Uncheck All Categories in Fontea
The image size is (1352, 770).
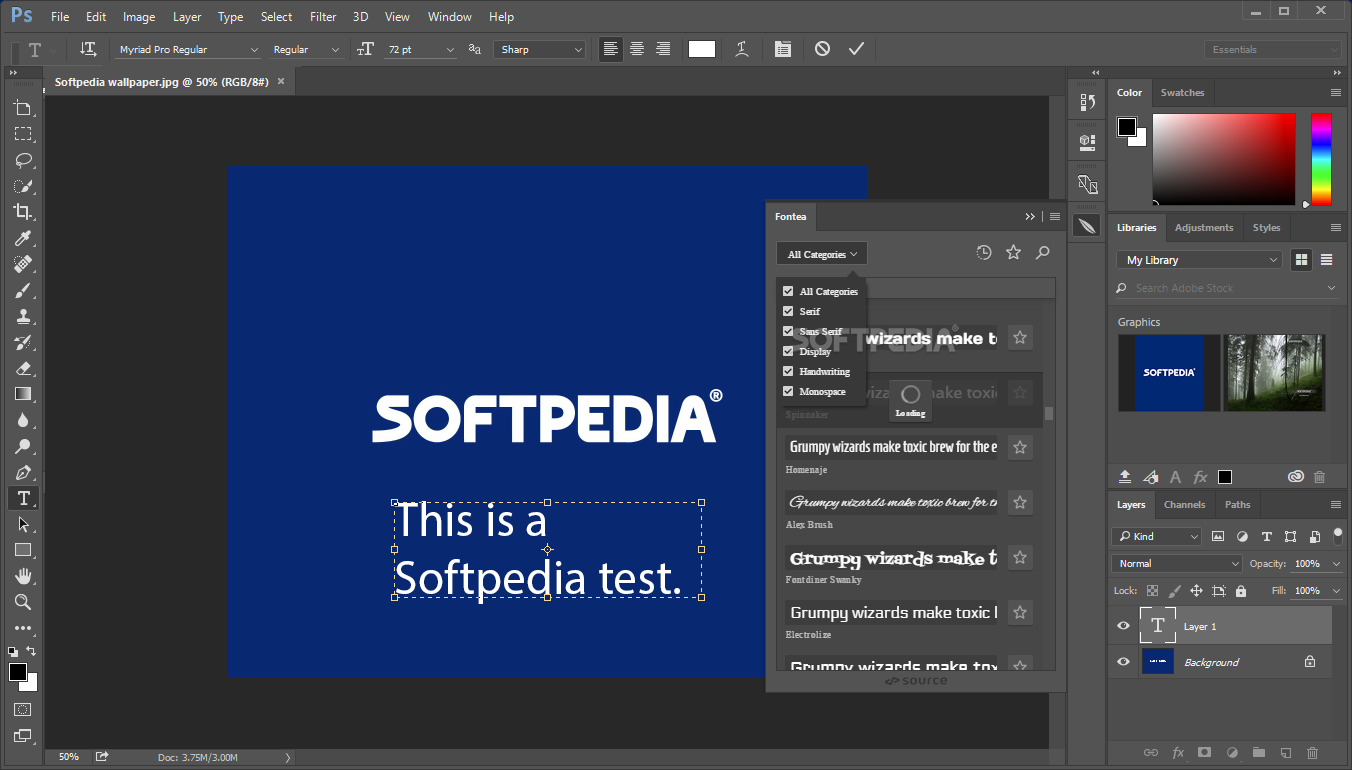pyautogui.click(x=788, y=291)
